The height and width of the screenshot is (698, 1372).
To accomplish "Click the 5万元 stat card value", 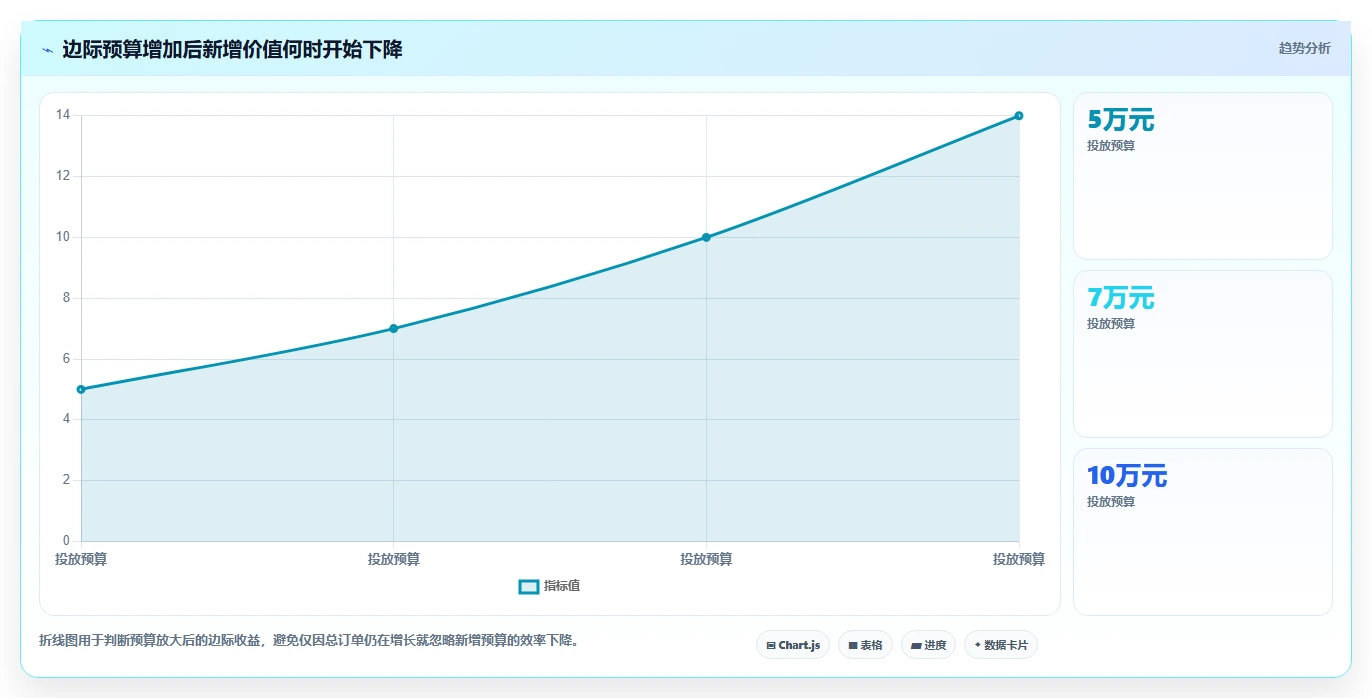I will (x=1120, y=120).
